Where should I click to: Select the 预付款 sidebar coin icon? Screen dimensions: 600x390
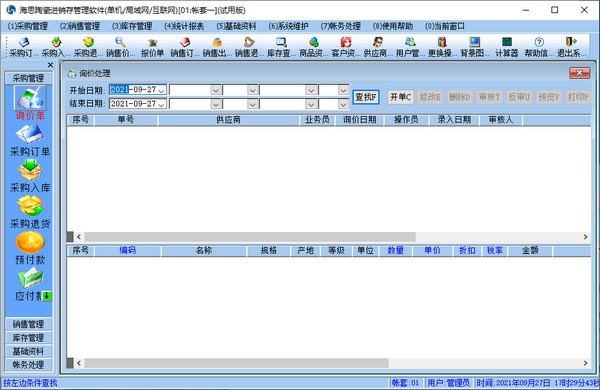[30, 242]
